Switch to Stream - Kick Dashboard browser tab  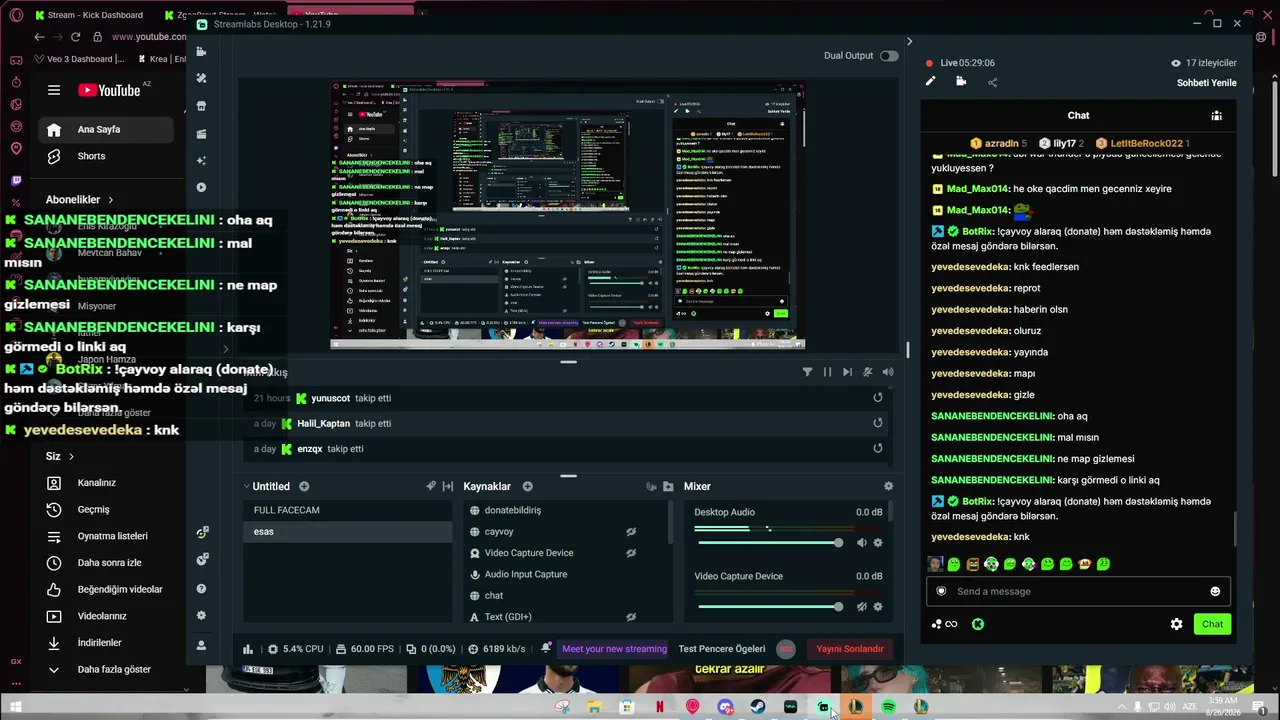pyautogui.click(x=89, y=15)
